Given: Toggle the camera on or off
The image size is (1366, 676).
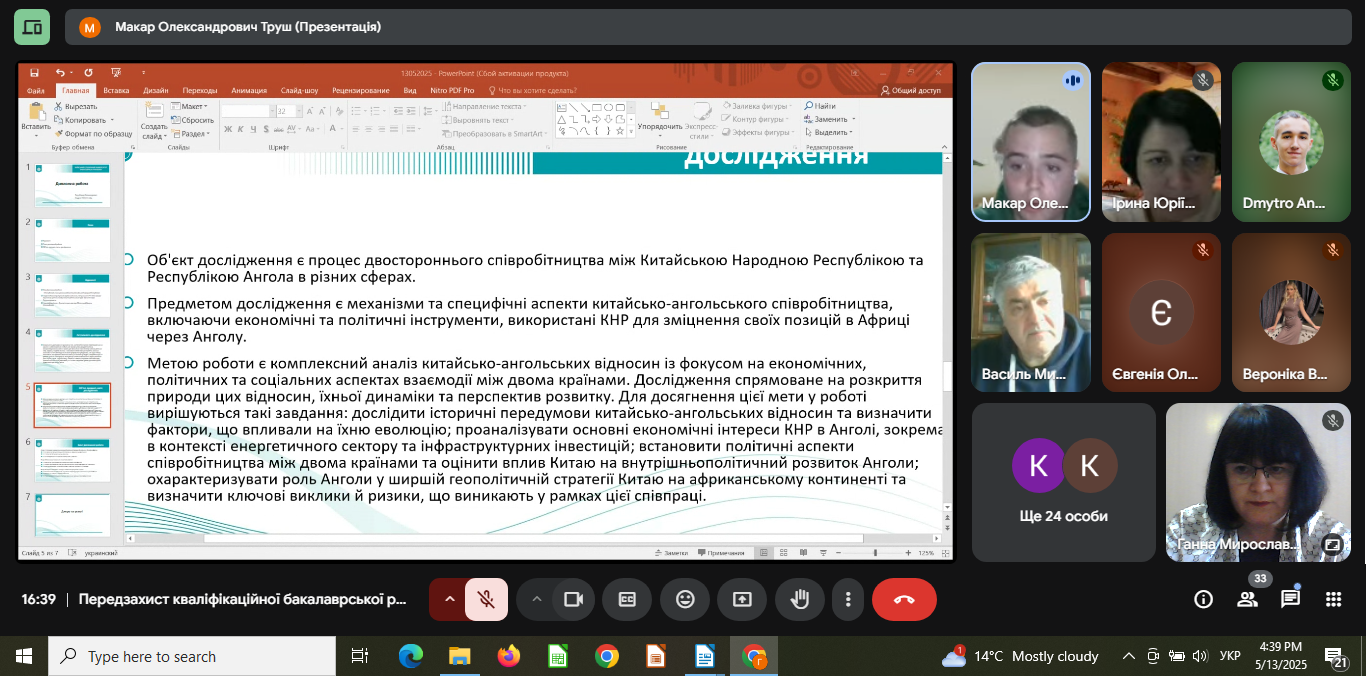Looking at the screenshot, I should click(x=573, y=599).
